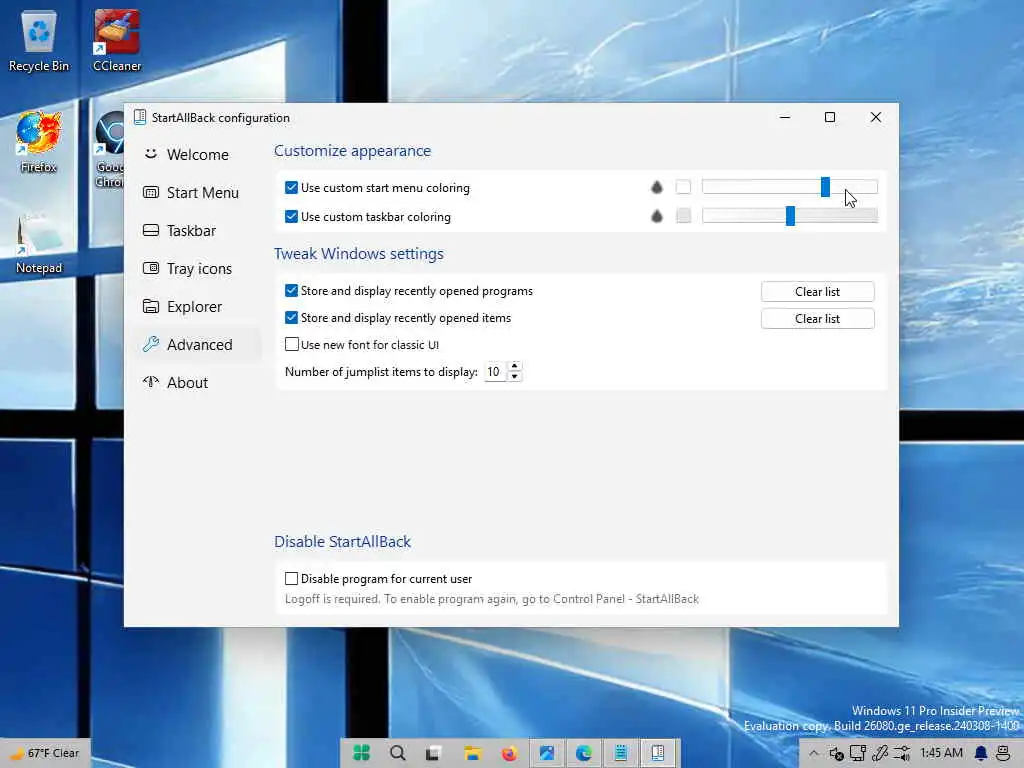Open the Start Menu settings page
This screenshot has height=768, width=1024.
pyautogui.click(x=198, y=193)
